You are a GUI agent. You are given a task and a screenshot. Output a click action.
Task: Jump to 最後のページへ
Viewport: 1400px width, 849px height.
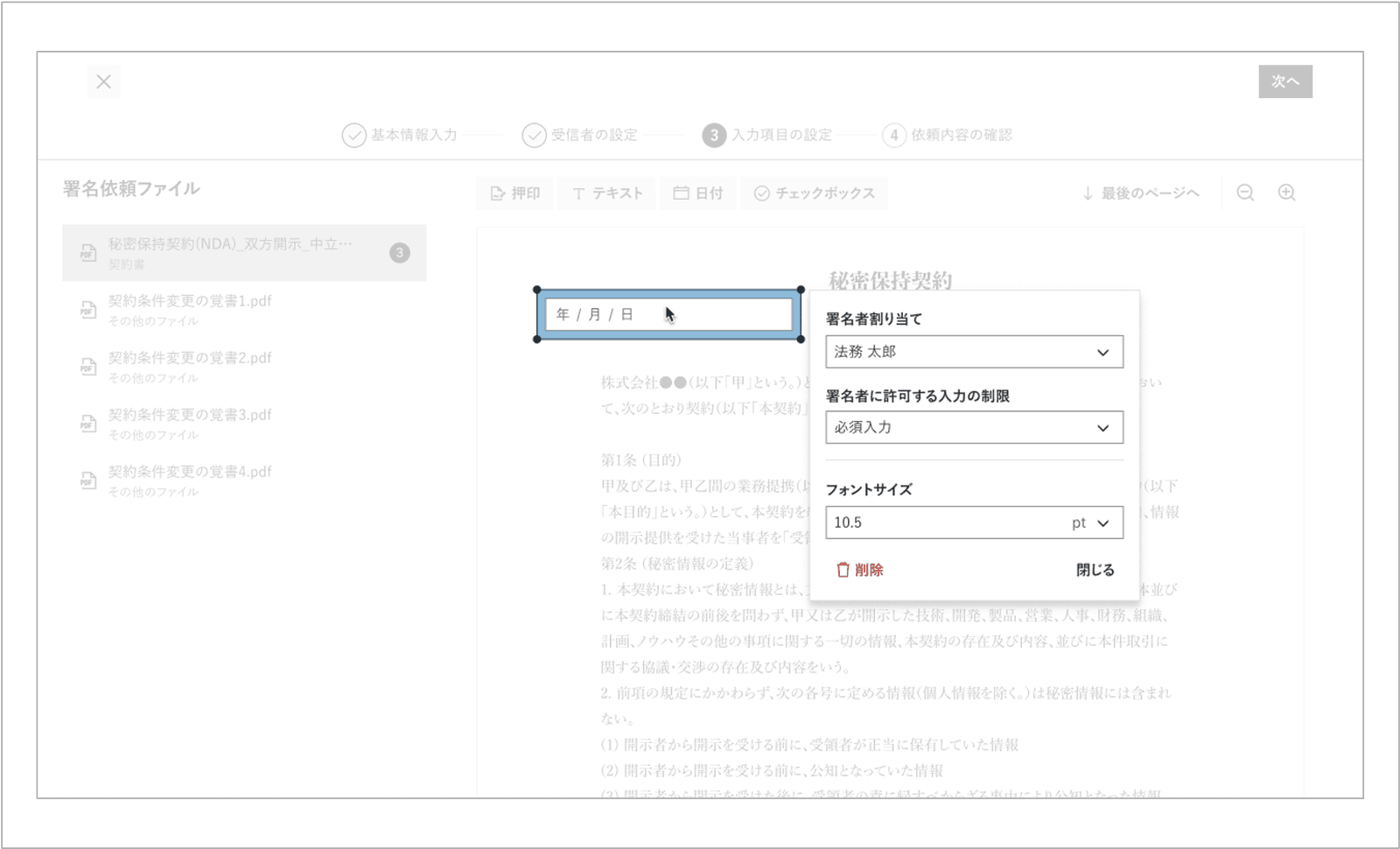click(x=1140, y=193)
